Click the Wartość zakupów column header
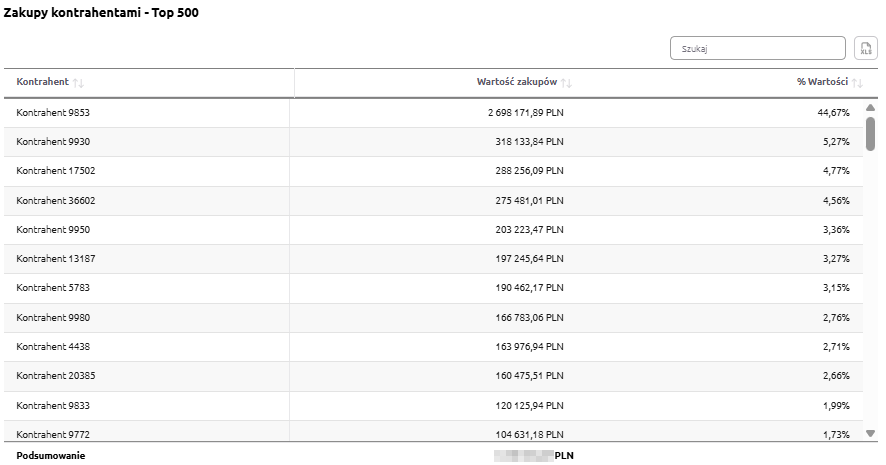Viewport: 886px width, 465px height. pyautogui.click(x=516, y=82)
